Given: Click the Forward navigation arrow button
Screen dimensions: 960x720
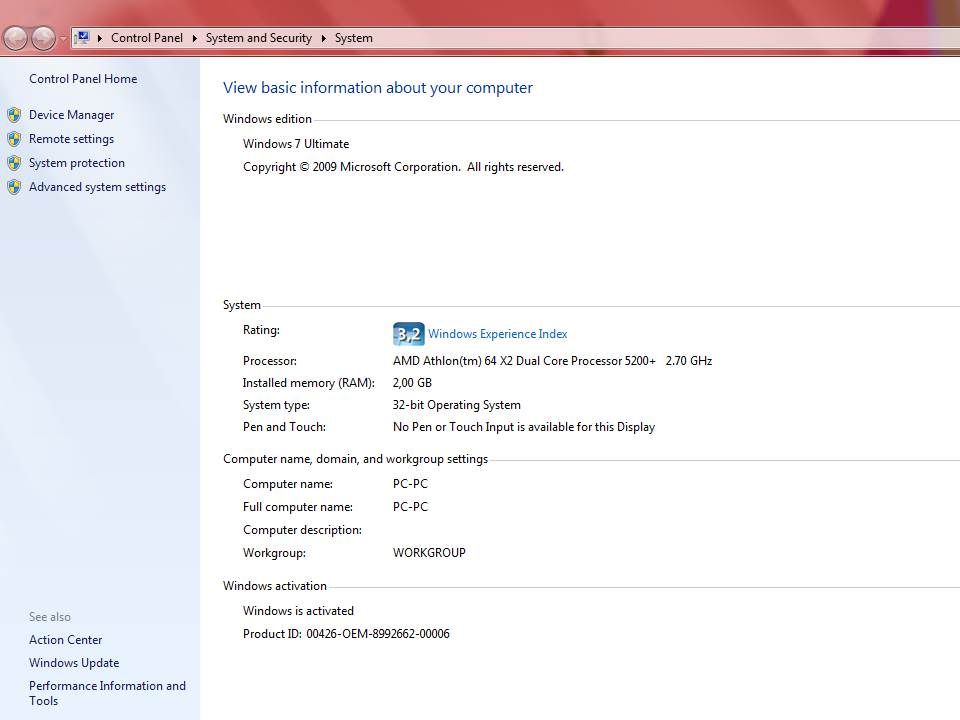Looking at the screenshot, I should point(43,39).
